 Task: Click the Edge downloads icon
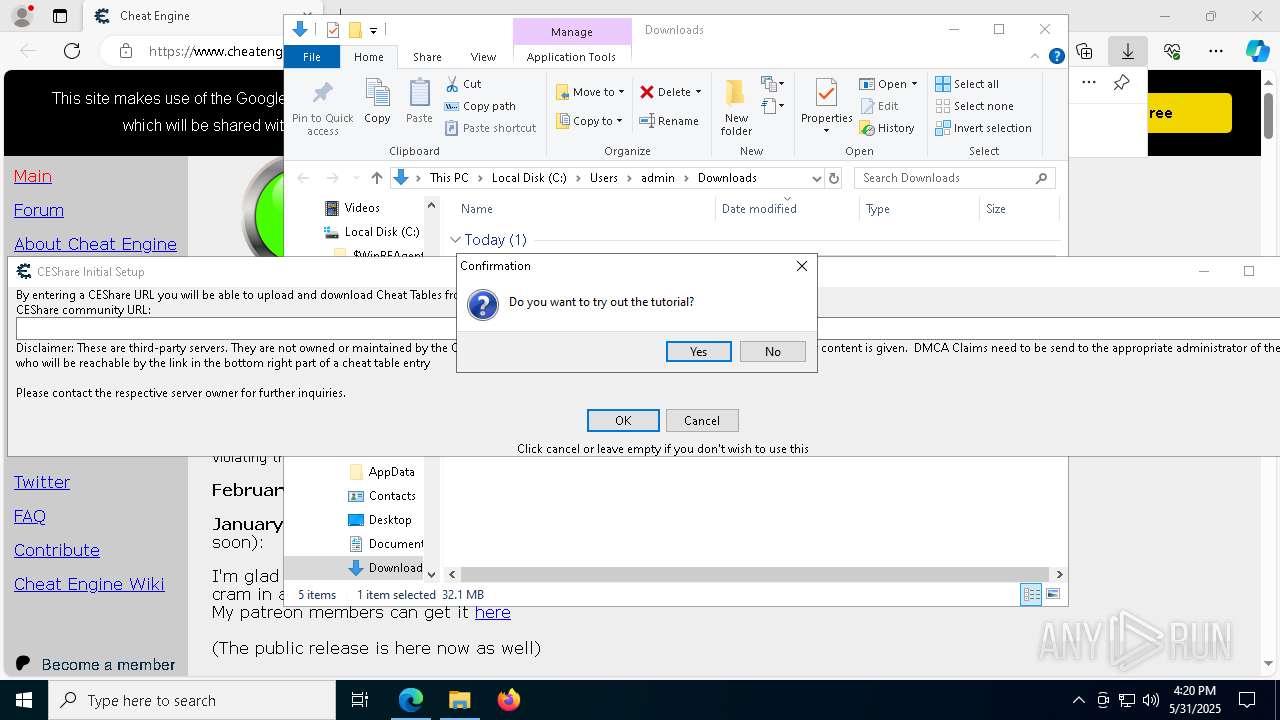coord(1127,51)
